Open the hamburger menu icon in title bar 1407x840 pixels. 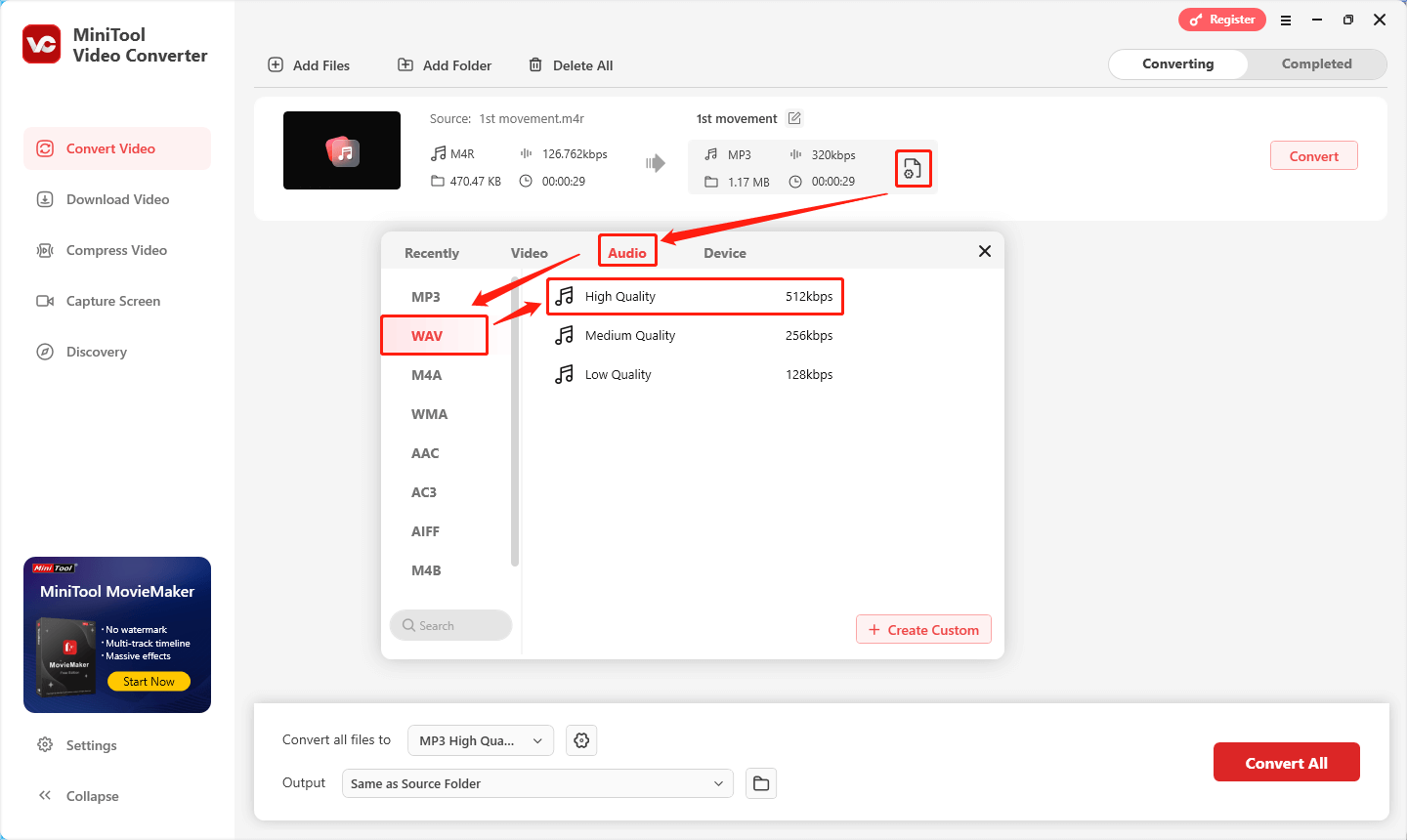click(1286, 20)
